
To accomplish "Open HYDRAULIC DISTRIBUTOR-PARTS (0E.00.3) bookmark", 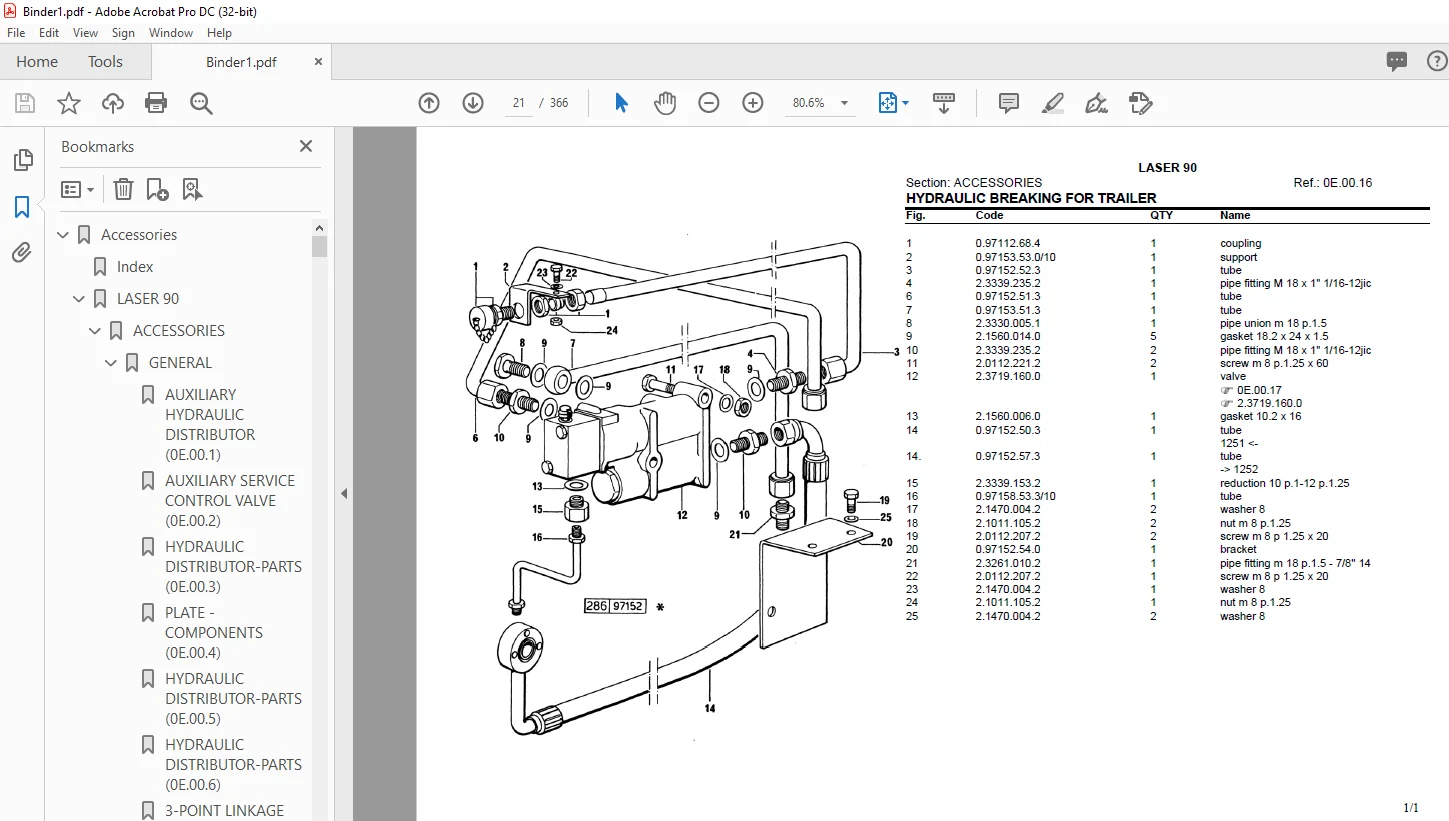I will pyautogui.click(x=233, y=567).
